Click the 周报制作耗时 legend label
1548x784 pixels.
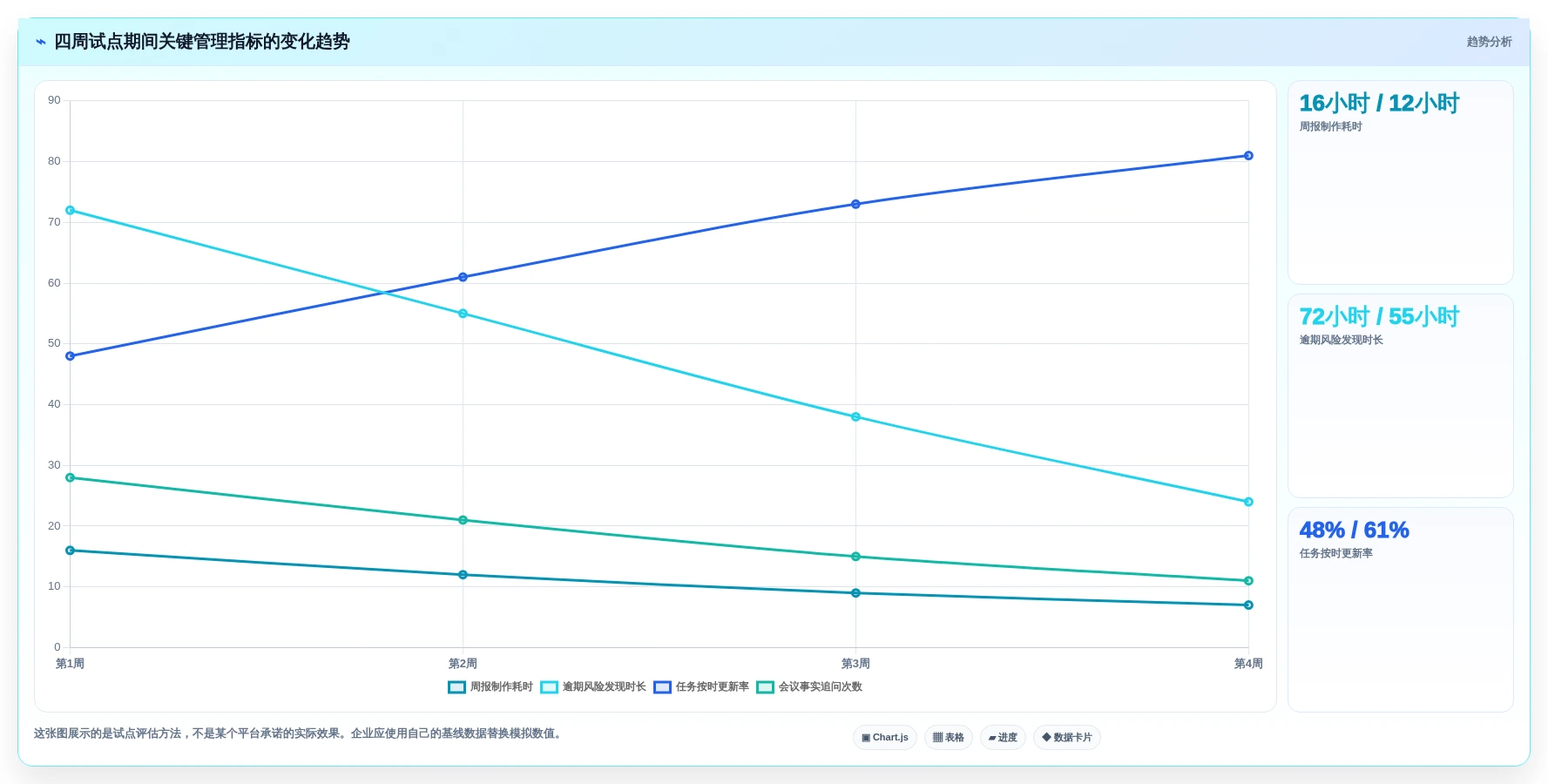point(502,687)
